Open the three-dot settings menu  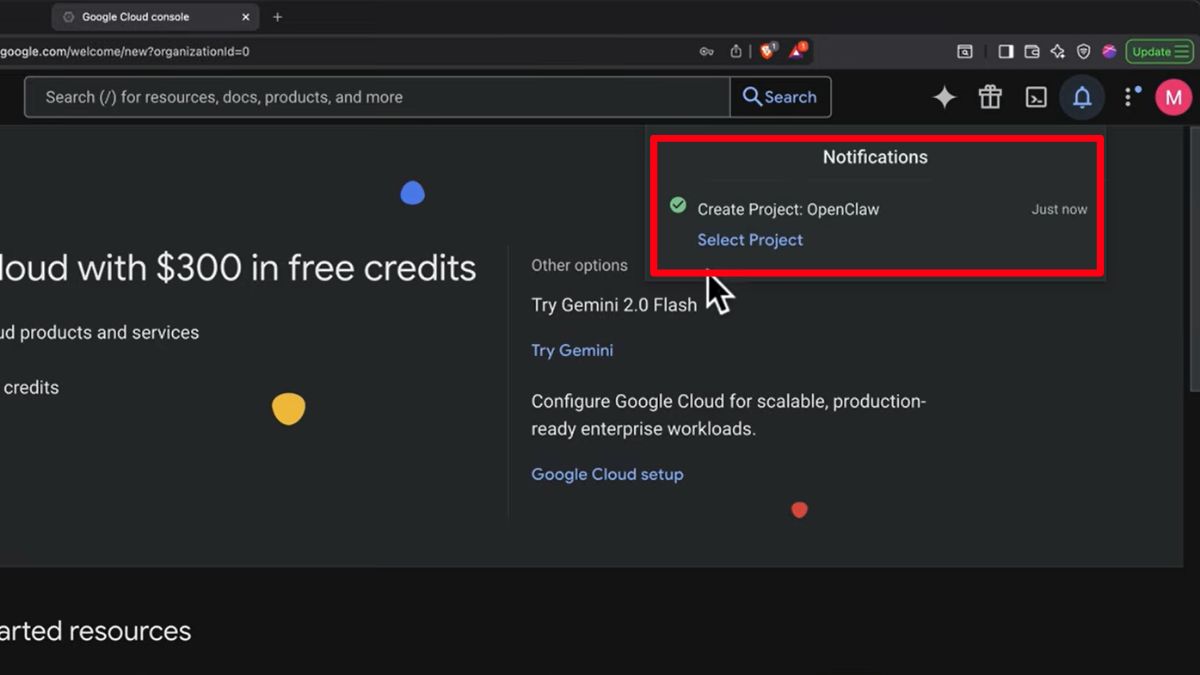click(1129, 97)
